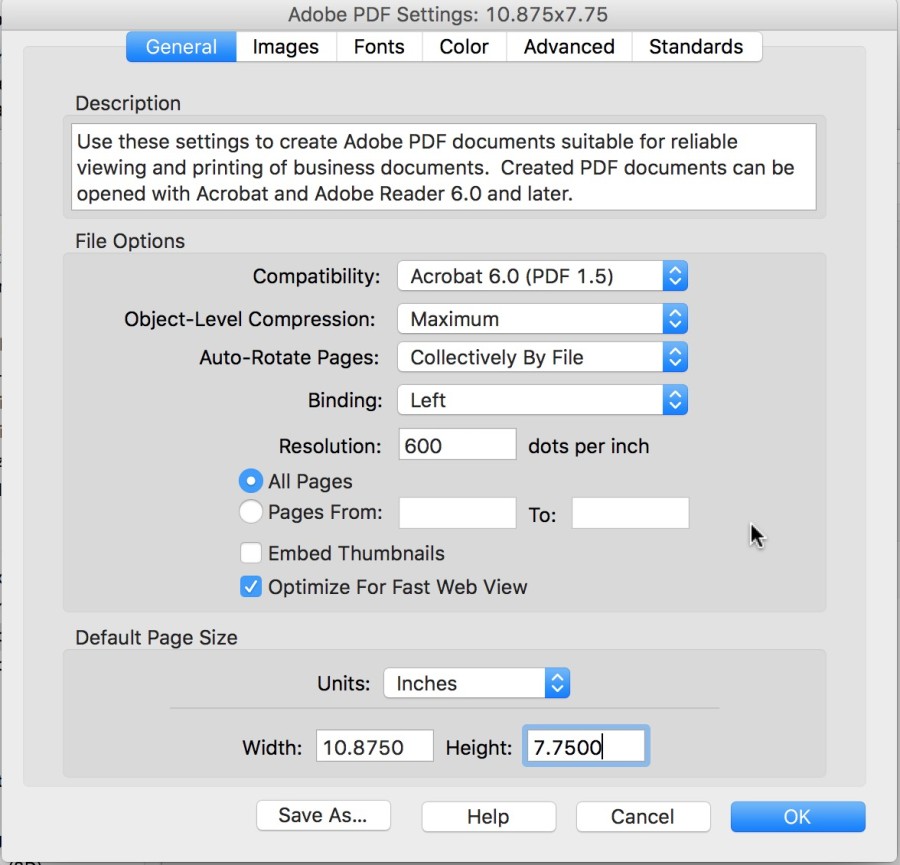Enable the Embed Thumbnails checkbox
Screen dimensions: 900x865
click(x=251, y=553)
